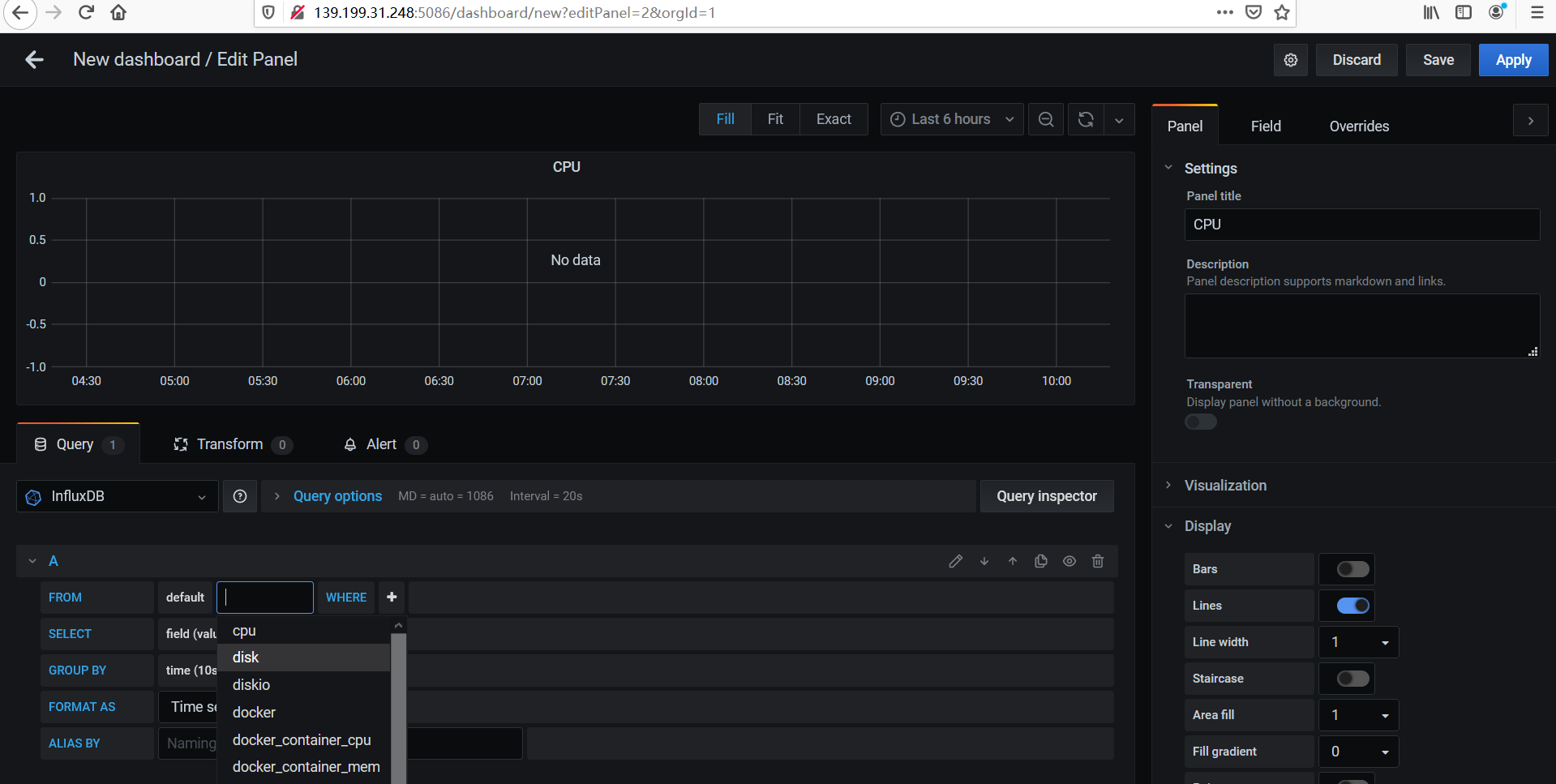Disable query A via the eye icon
The width and height of the screenshot is (1556, 784).
click(x=1069, y=560)
